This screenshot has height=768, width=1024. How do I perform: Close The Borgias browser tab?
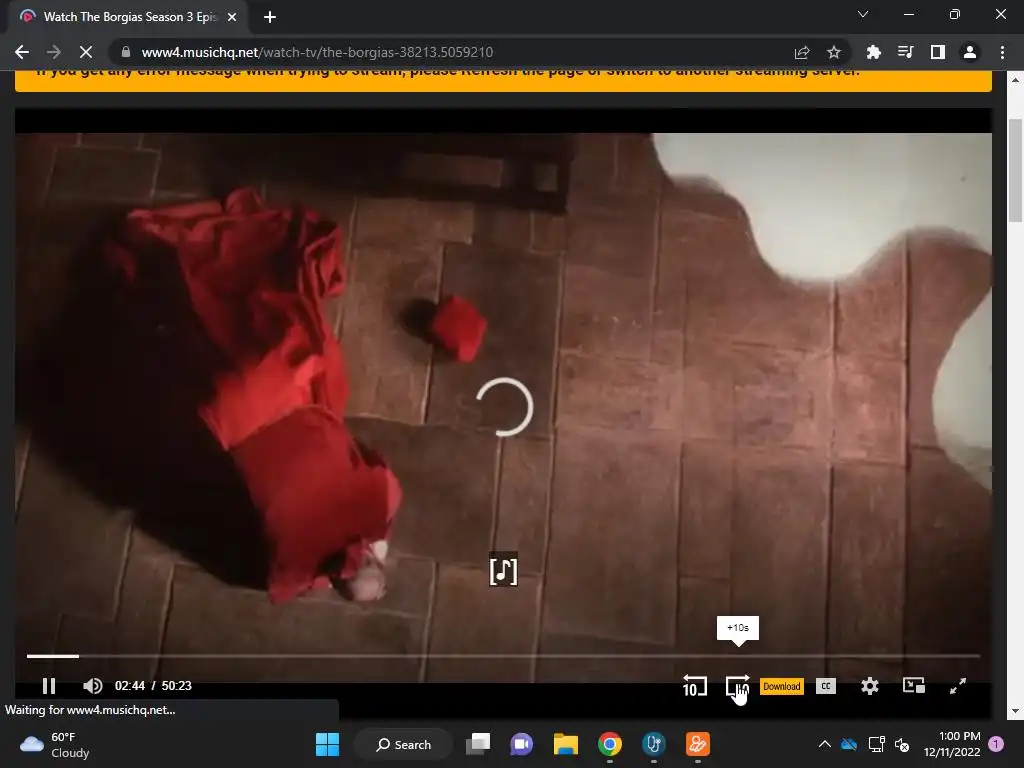[232, 17]
